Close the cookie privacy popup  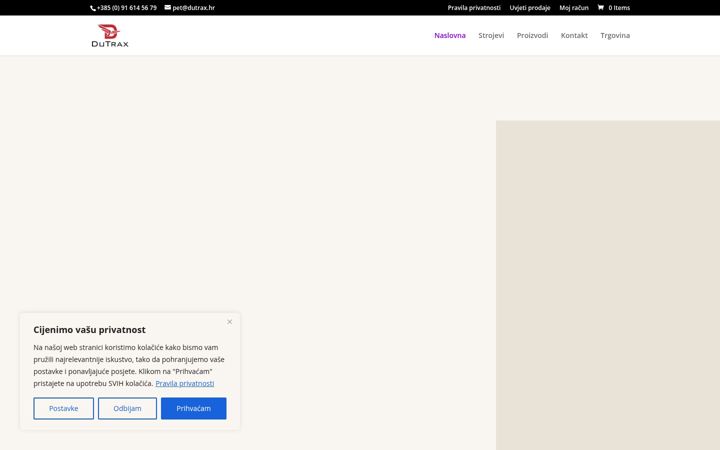[230, 322]
